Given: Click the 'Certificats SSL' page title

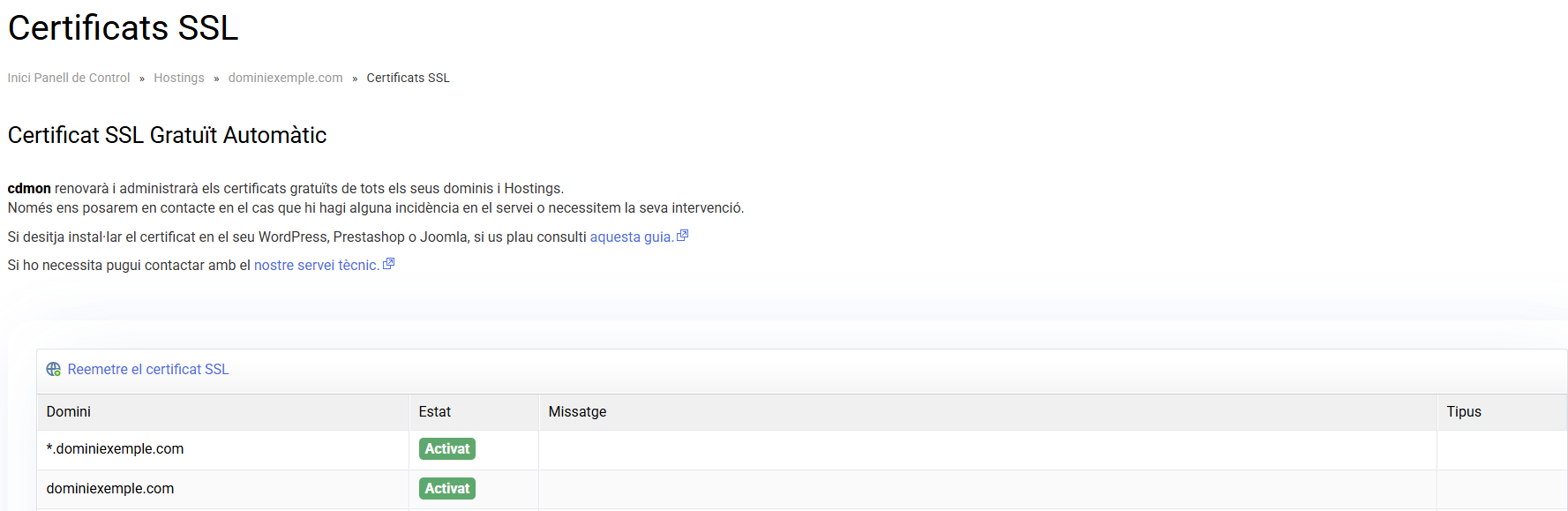Looking at the screenshot, I should (124, 28).
